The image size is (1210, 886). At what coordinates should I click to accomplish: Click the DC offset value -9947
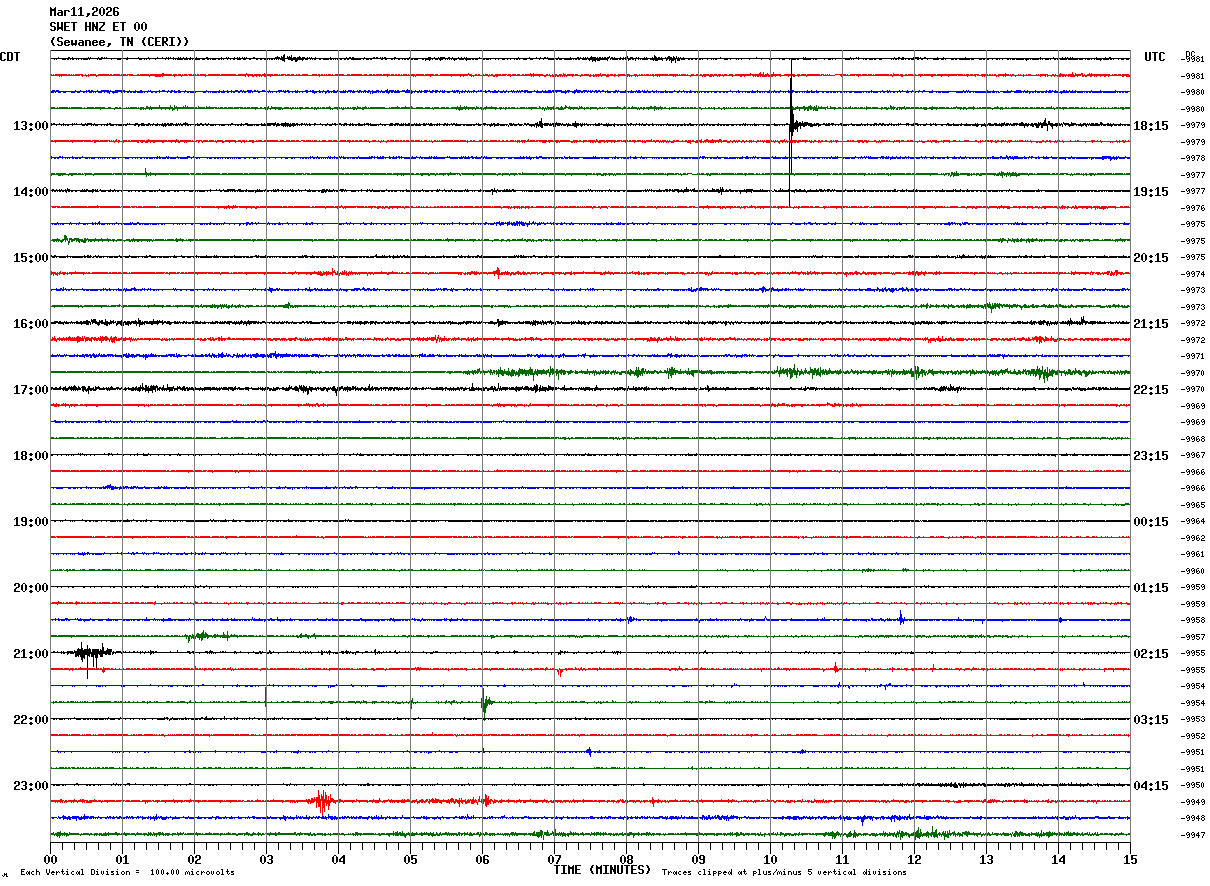coord(1193,834)
